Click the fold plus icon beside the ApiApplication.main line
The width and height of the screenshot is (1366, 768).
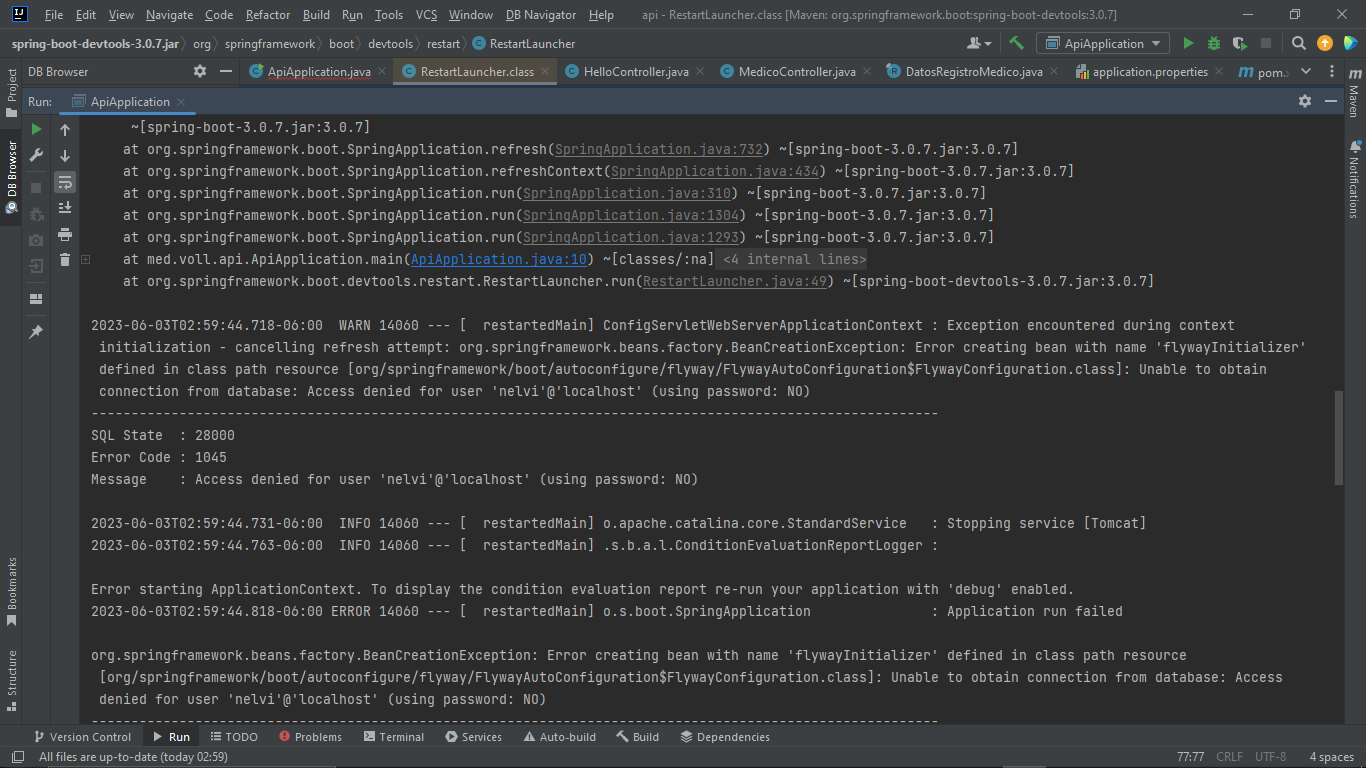(x=86, y=259)
